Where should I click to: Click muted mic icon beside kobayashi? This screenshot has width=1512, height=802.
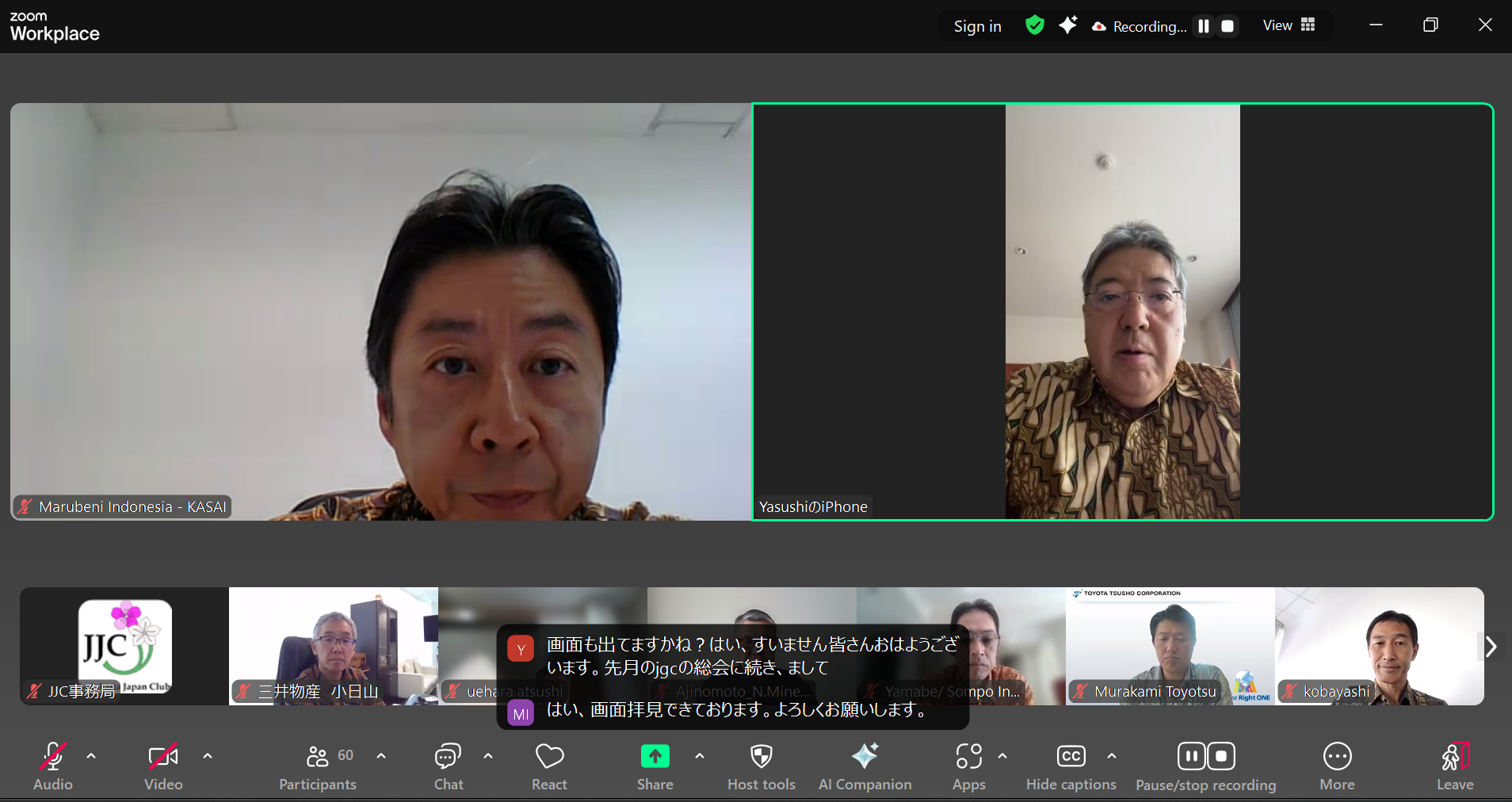point(1289,692)
